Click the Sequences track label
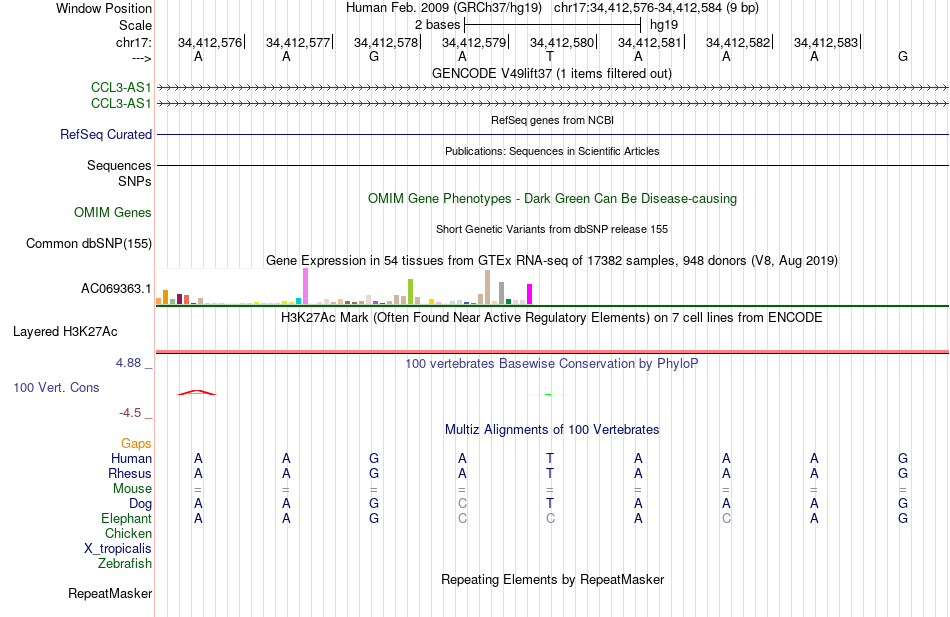Image resolution: width=950 pixels, height=617 pixels. [119, 165]
